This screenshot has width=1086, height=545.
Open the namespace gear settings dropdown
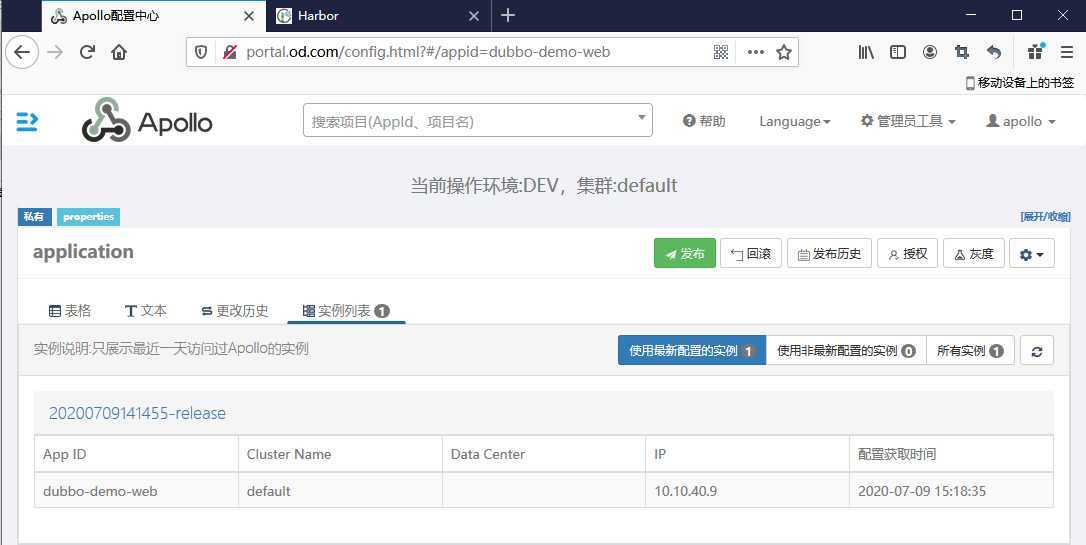[1032, 253]
